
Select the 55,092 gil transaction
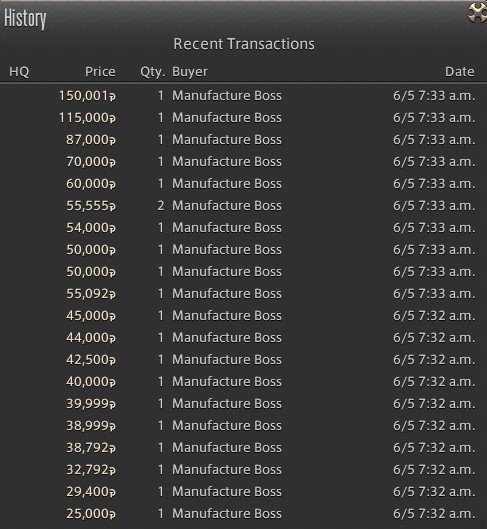[x=244, y=294]
